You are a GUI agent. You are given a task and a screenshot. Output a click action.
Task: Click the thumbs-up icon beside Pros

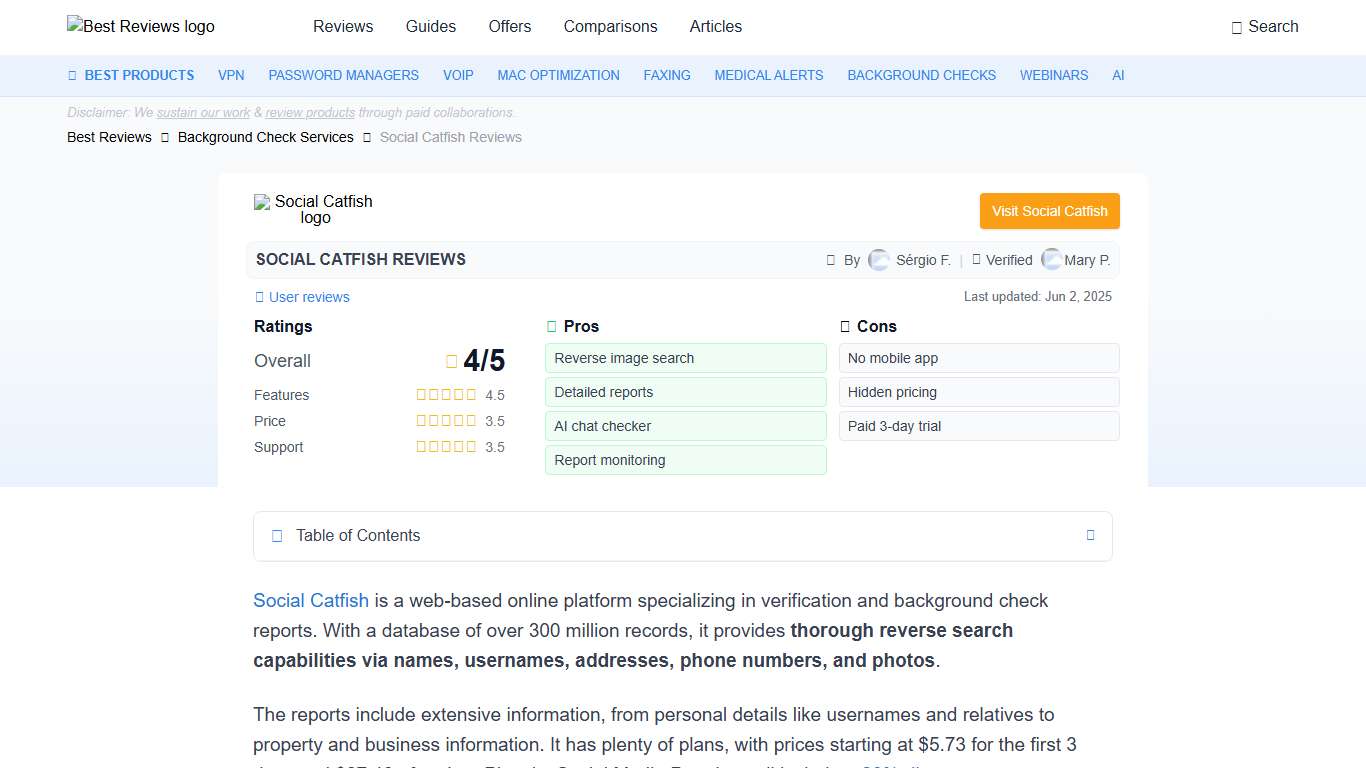click(x=551, y=325)
